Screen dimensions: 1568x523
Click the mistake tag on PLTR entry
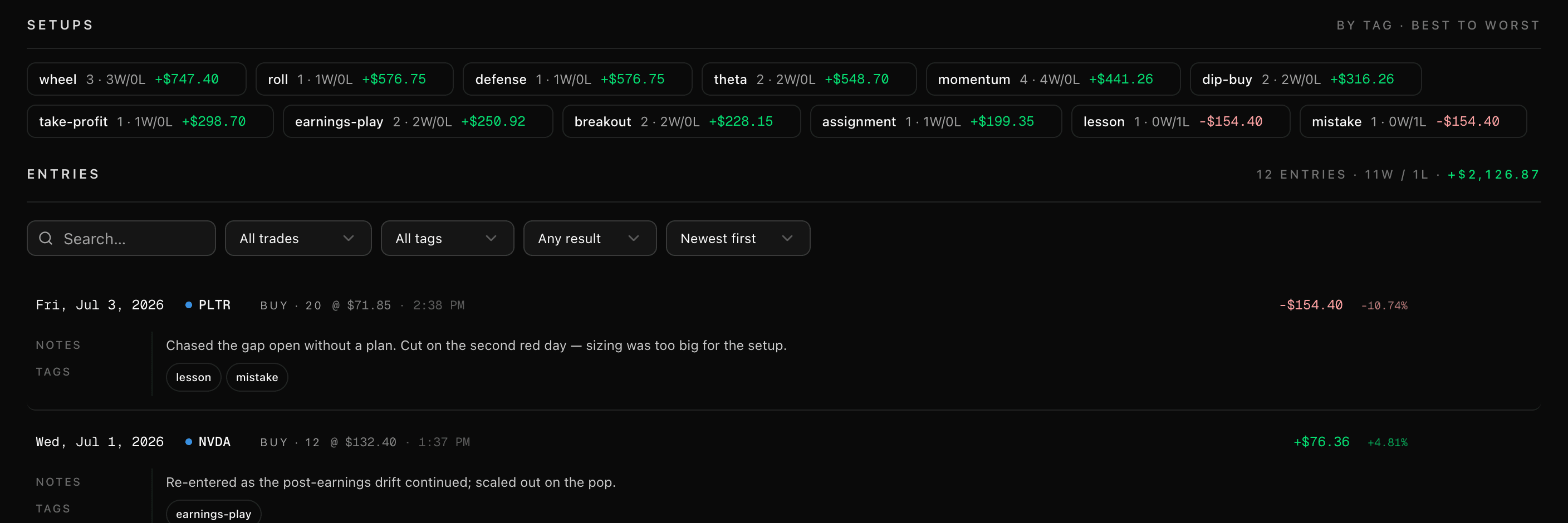coord(257,377)
